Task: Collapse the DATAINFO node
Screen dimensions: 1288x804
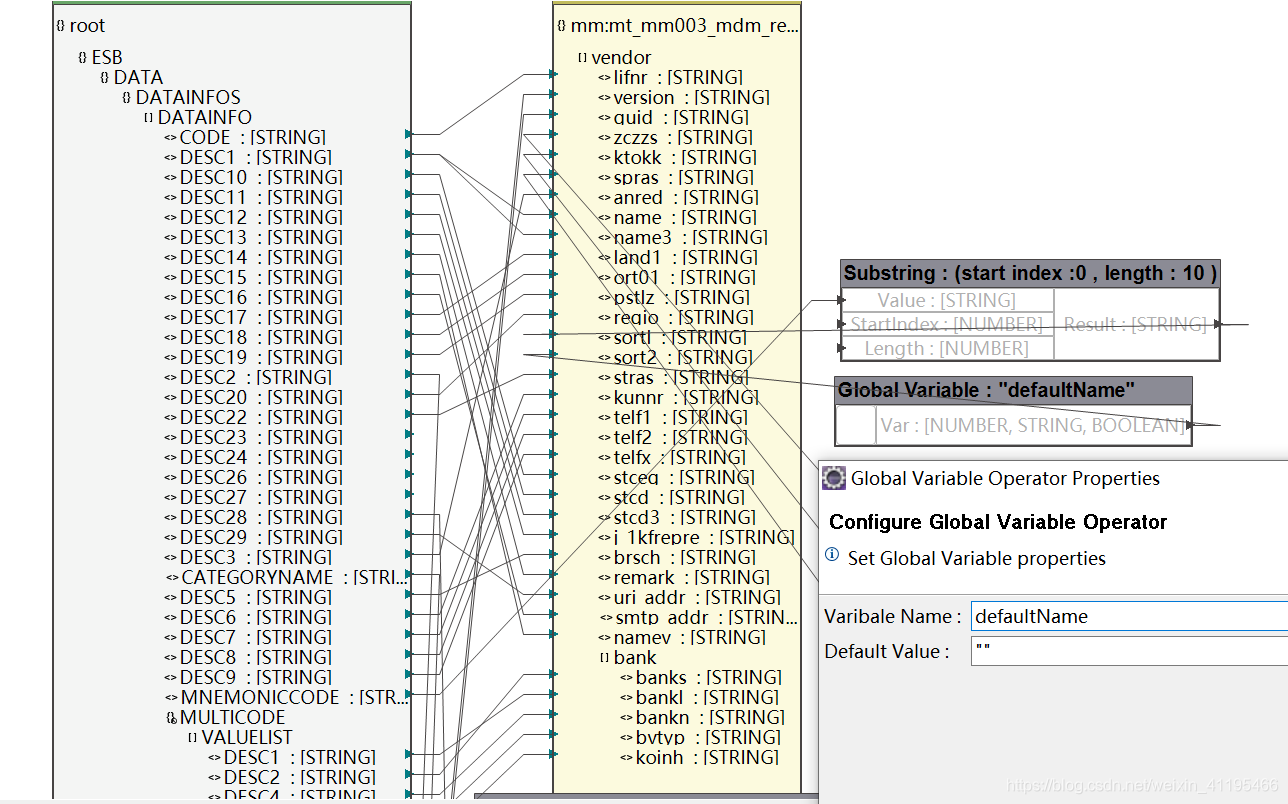Action: point(148,117)
